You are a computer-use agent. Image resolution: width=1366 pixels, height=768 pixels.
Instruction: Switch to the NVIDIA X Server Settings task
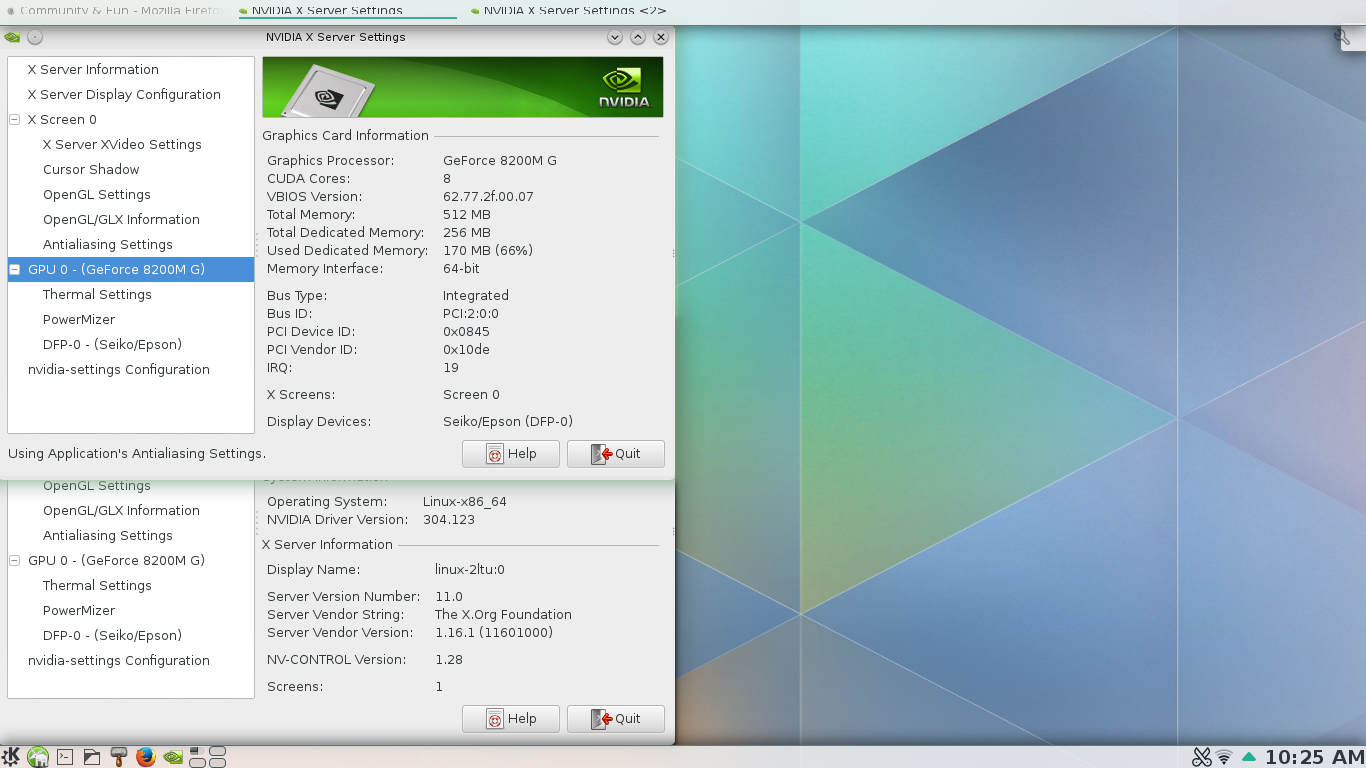[x=347, y=10]
